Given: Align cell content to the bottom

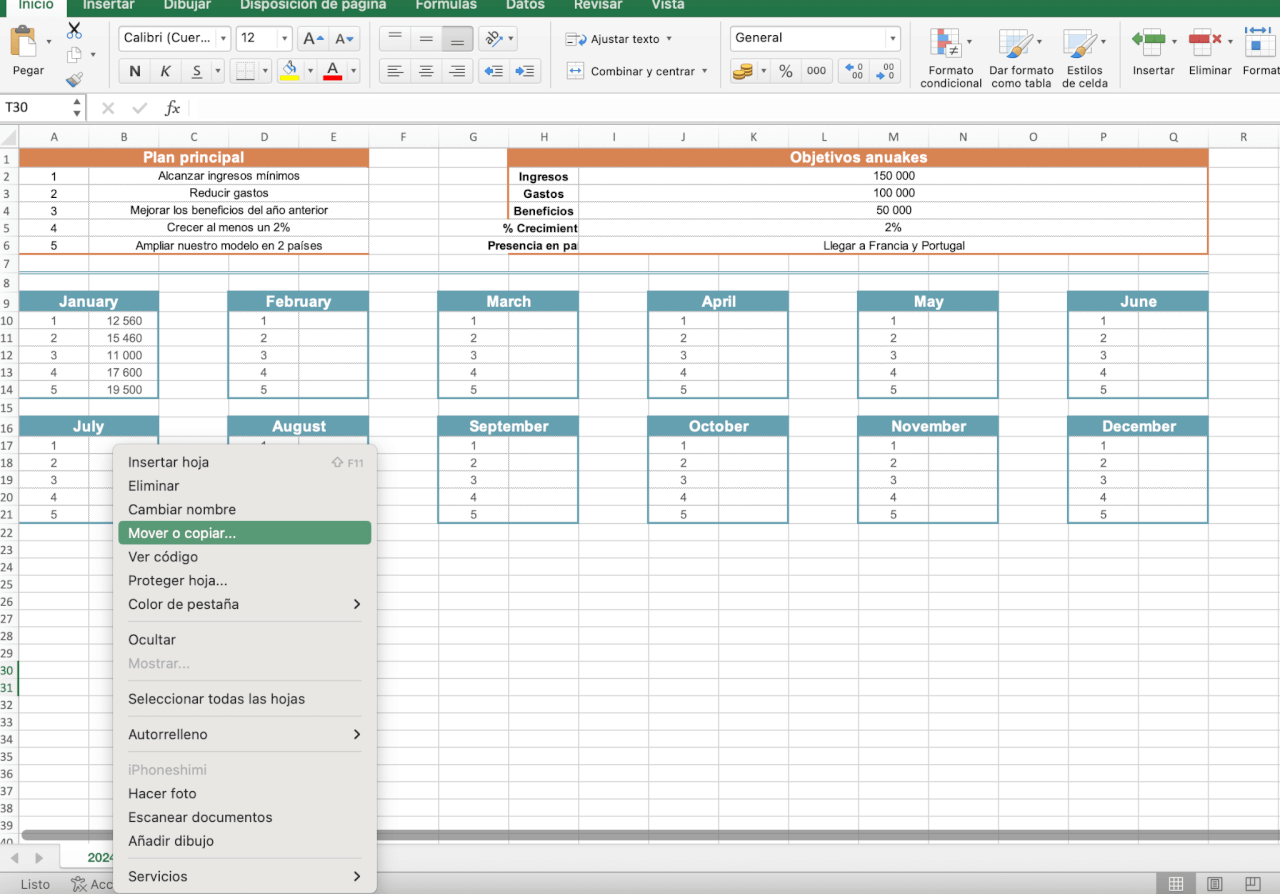Looking at the screenshot, I should [457, 39].
